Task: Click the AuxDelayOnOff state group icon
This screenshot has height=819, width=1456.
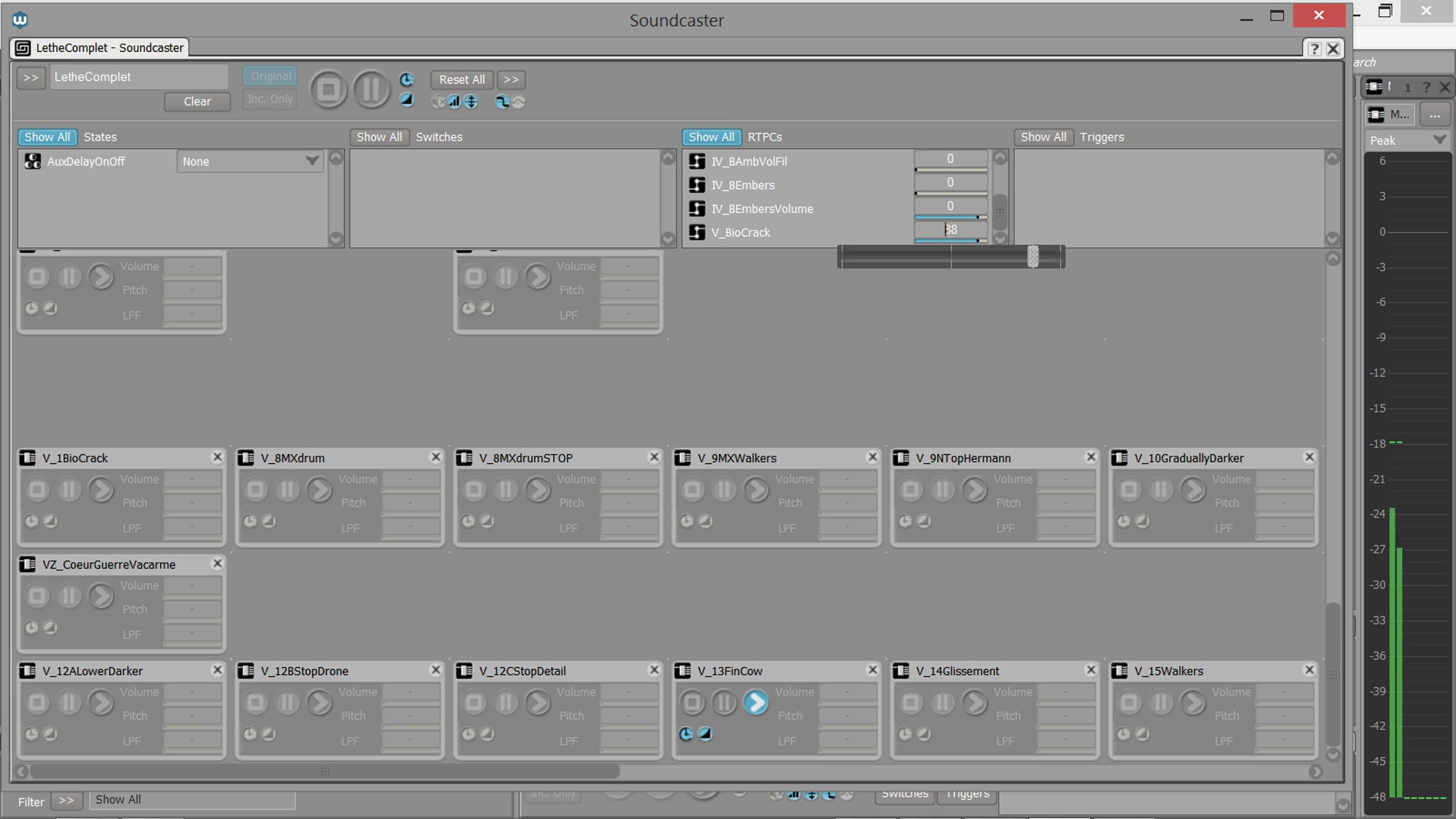Action: [x=32, y=161]
